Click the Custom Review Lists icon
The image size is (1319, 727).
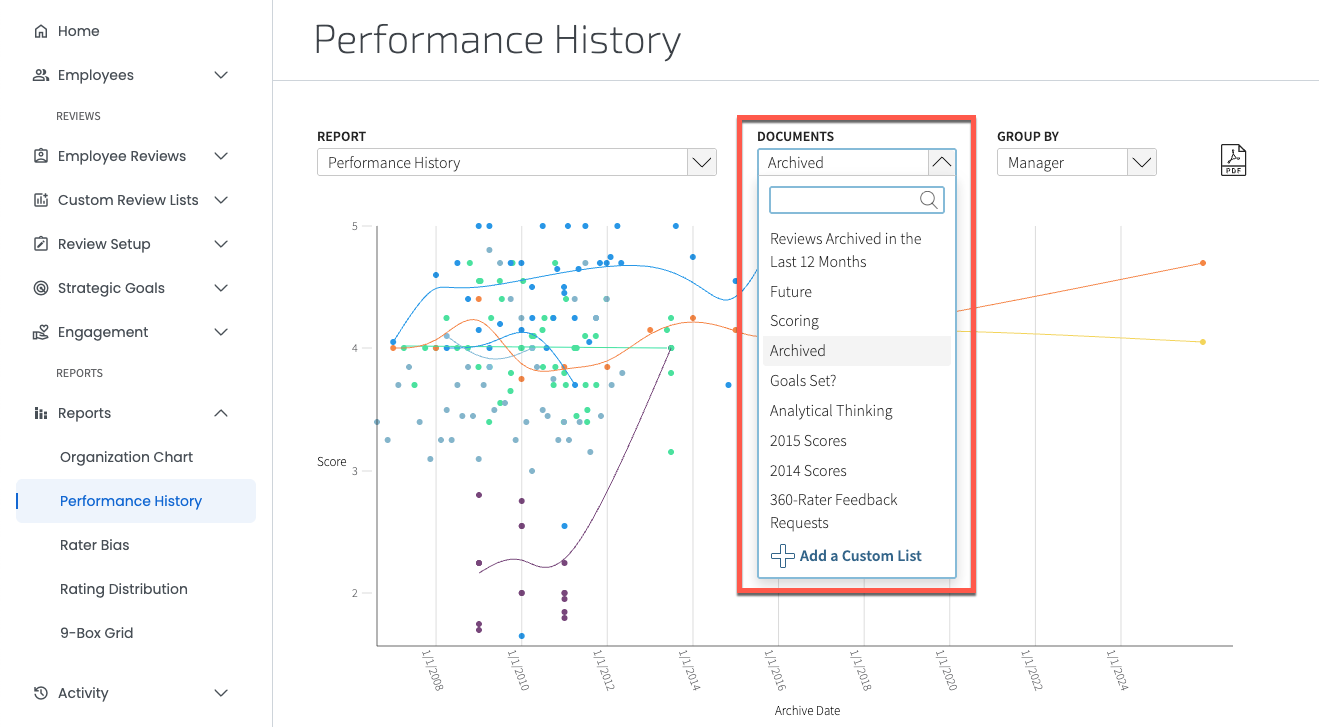pyautogui.click(x=41, y=200)
